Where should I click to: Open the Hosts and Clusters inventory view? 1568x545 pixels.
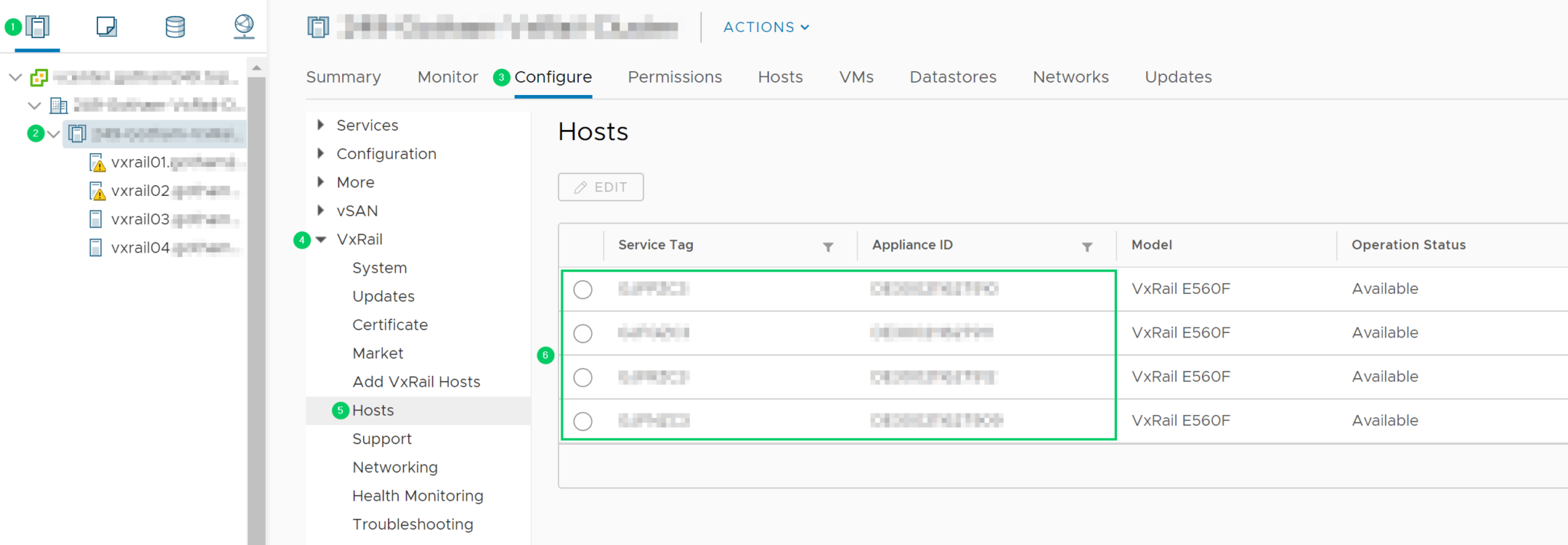pos(38,27)
